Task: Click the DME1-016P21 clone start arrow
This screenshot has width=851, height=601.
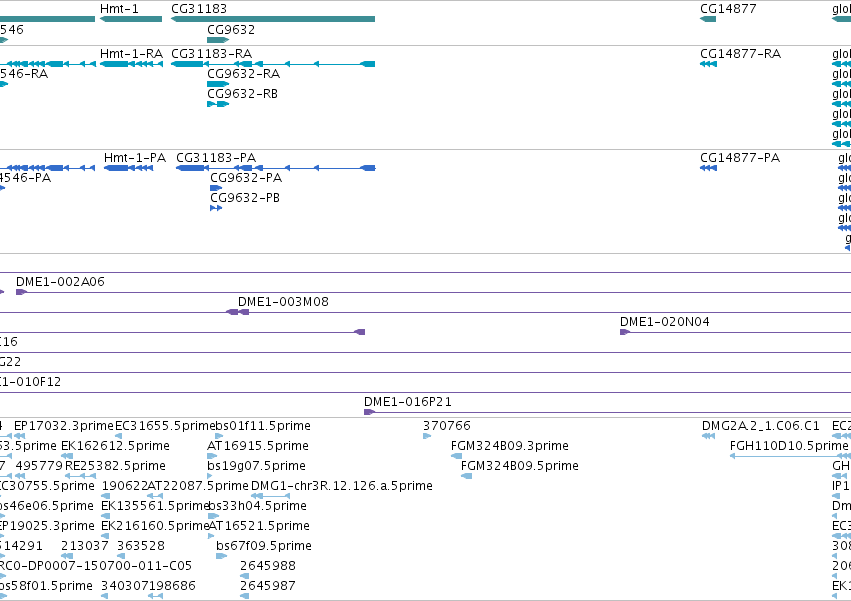Action: (x=369, y=412)
